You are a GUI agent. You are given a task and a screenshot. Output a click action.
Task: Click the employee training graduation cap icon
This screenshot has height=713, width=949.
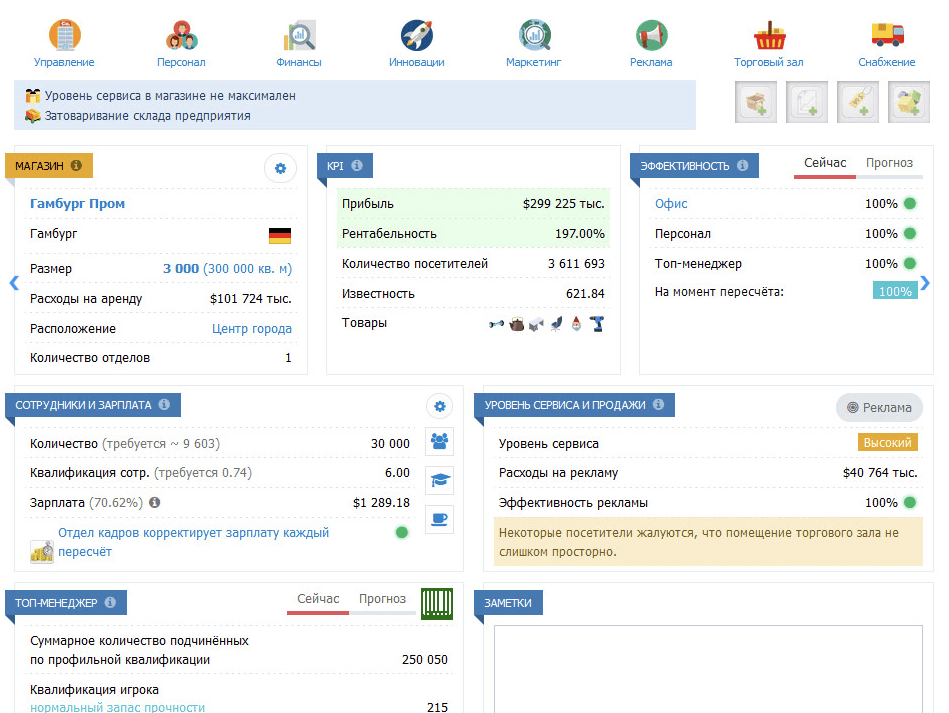tap(439, 480)
